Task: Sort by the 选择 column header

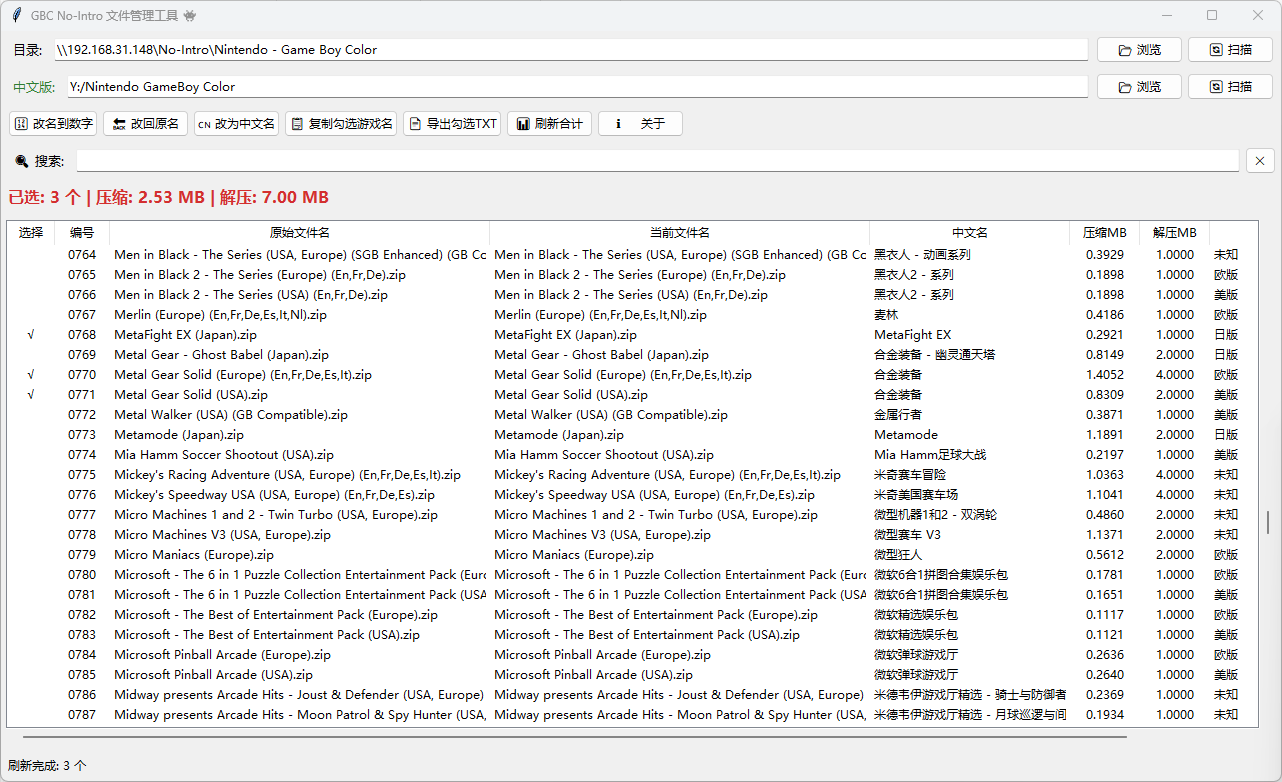Action: pos(31,233)
